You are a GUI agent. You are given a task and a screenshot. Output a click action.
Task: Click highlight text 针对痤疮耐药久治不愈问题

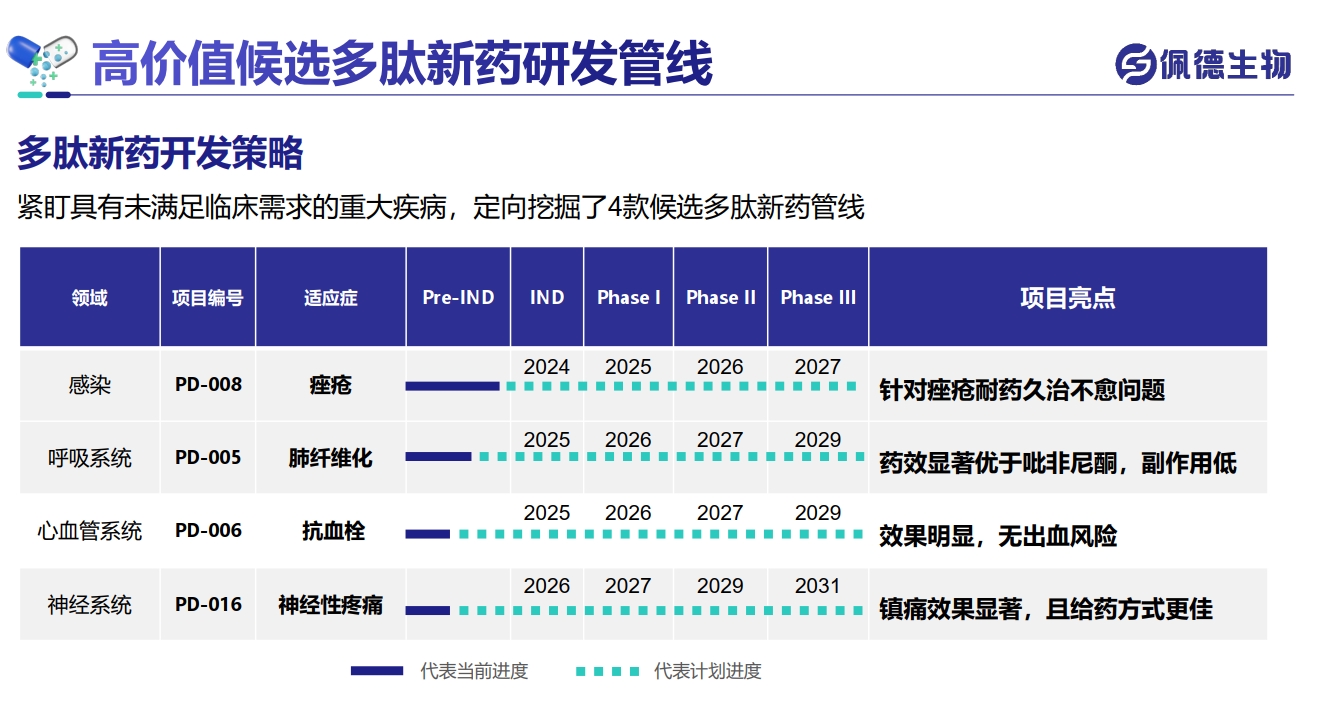click(x=1022, y=389)
